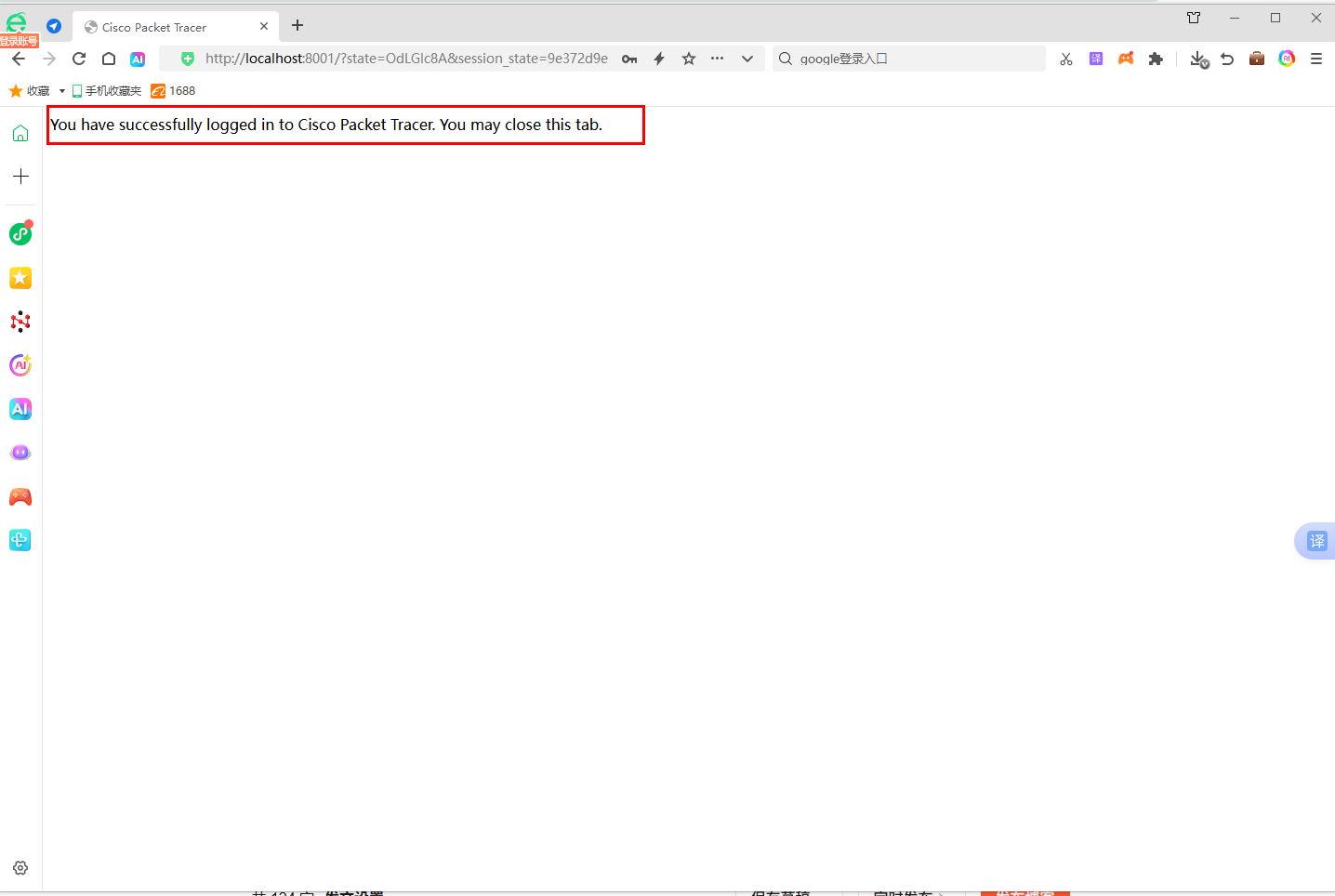Open the blue AI square sidebar icon
The image size is (1335, 896).
tap(20, 409)
